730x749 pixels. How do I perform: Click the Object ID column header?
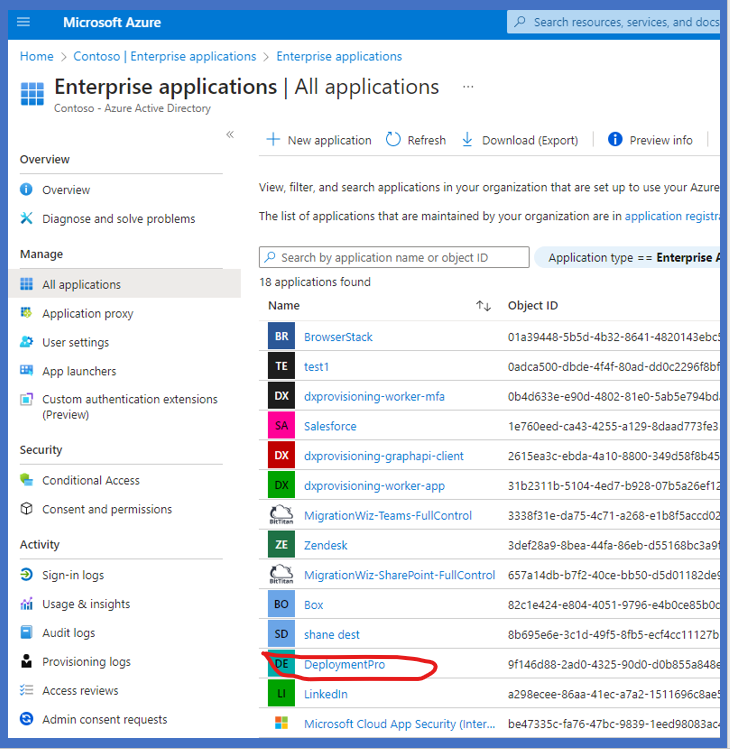click(533, 306)
